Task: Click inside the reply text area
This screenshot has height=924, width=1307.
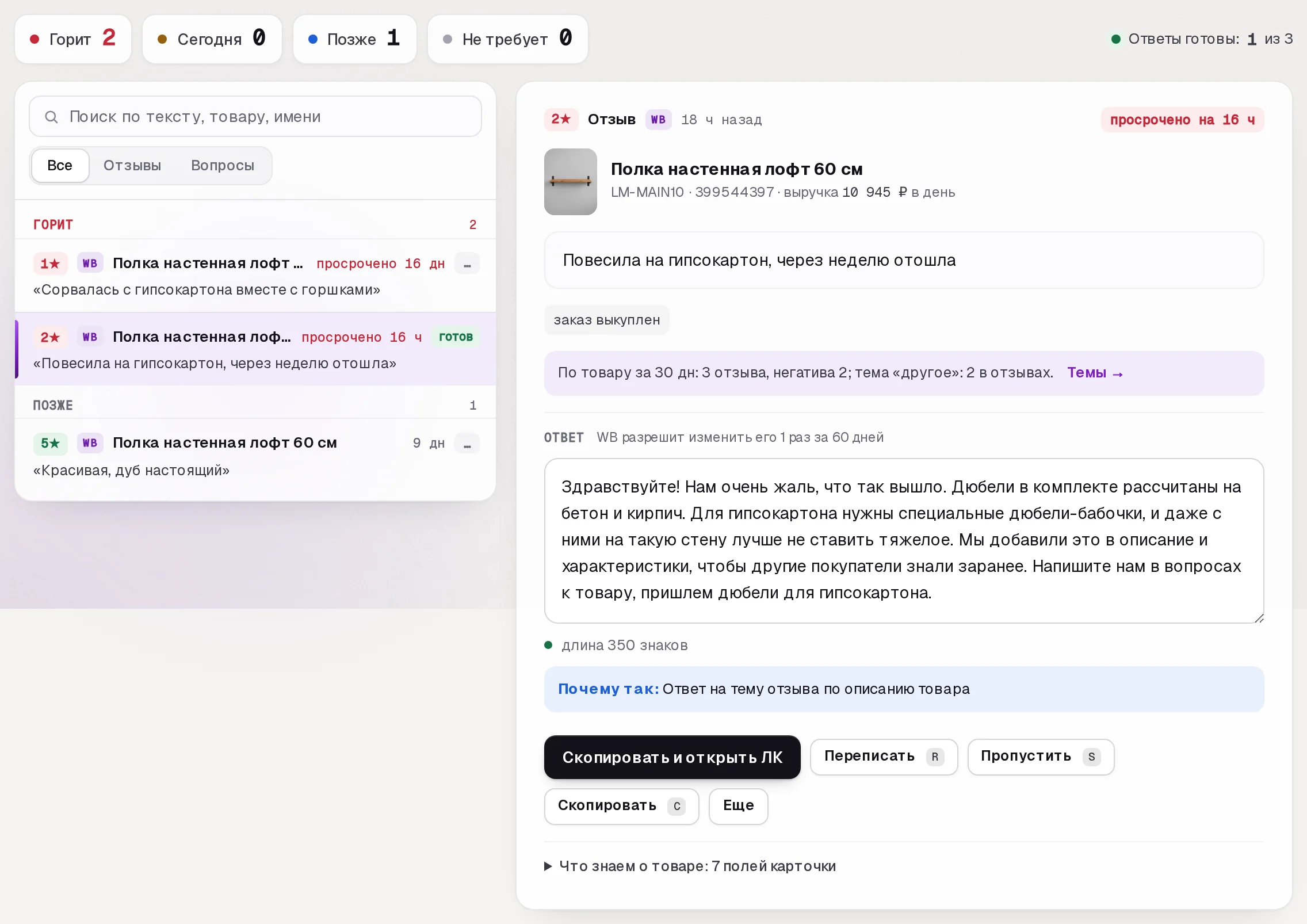Action: coord(904,540)
